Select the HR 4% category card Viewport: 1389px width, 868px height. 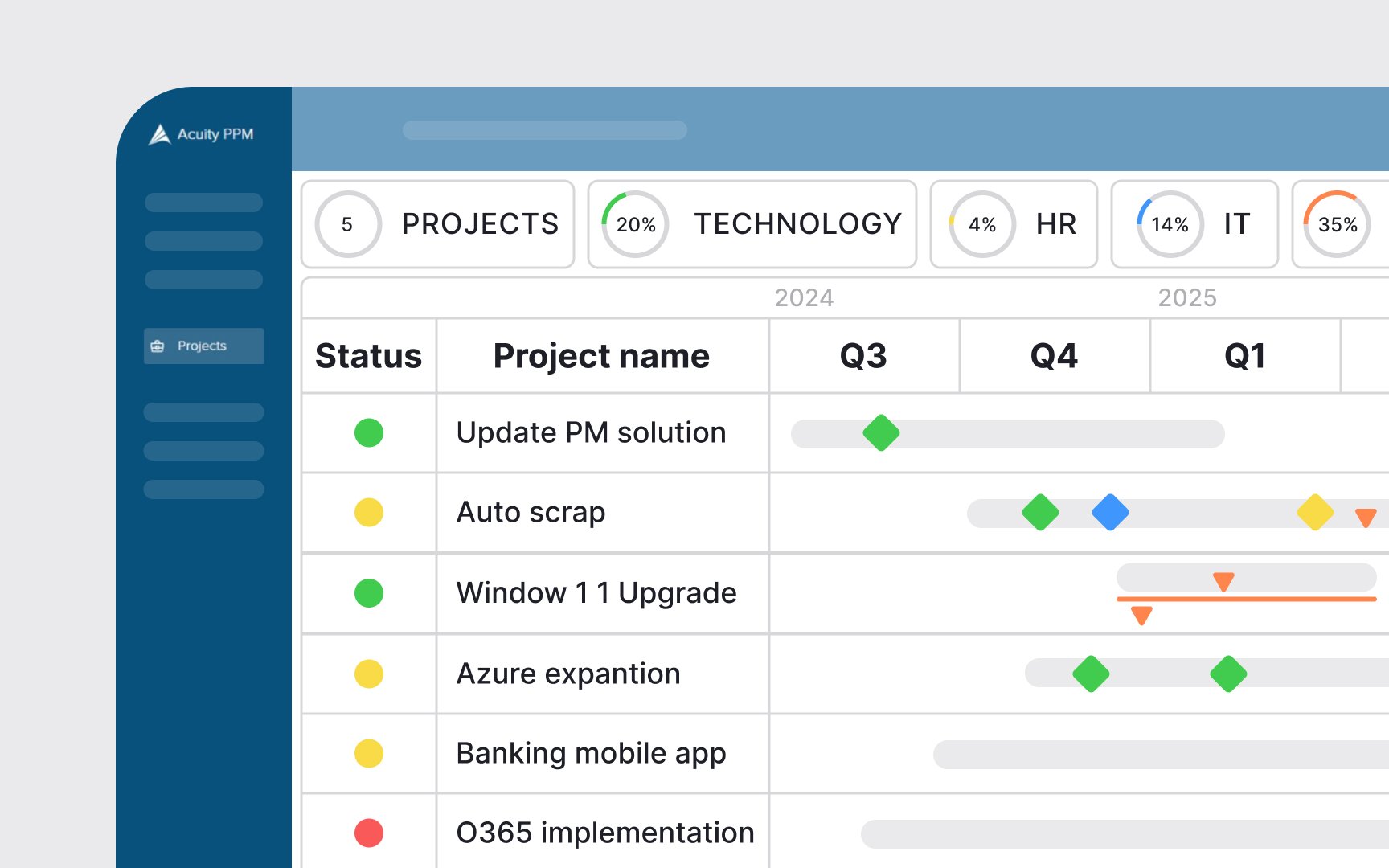pos(1013,224)
